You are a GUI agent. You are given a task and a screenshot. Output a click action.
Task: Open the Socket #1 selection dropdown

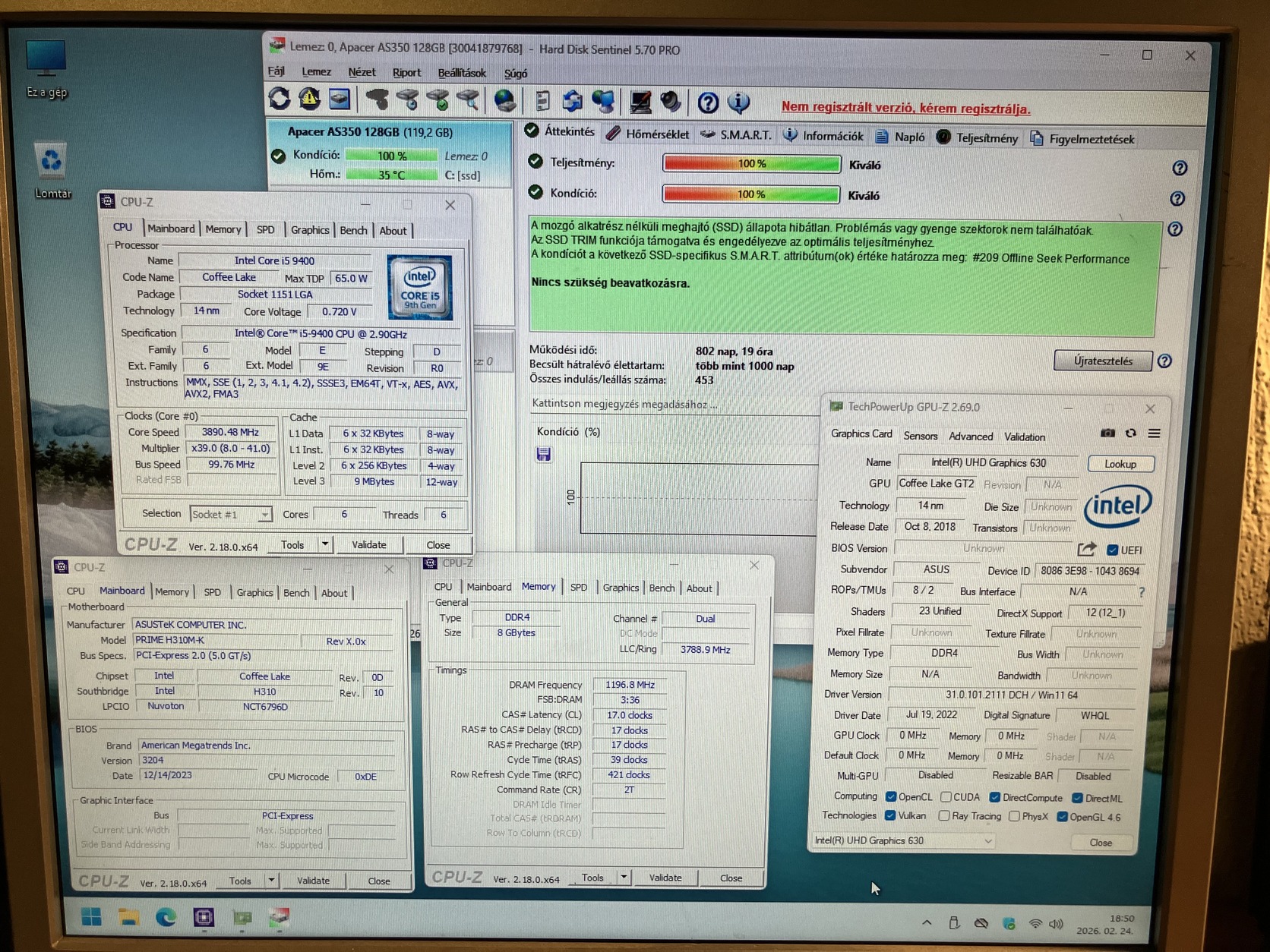point(230,515)
